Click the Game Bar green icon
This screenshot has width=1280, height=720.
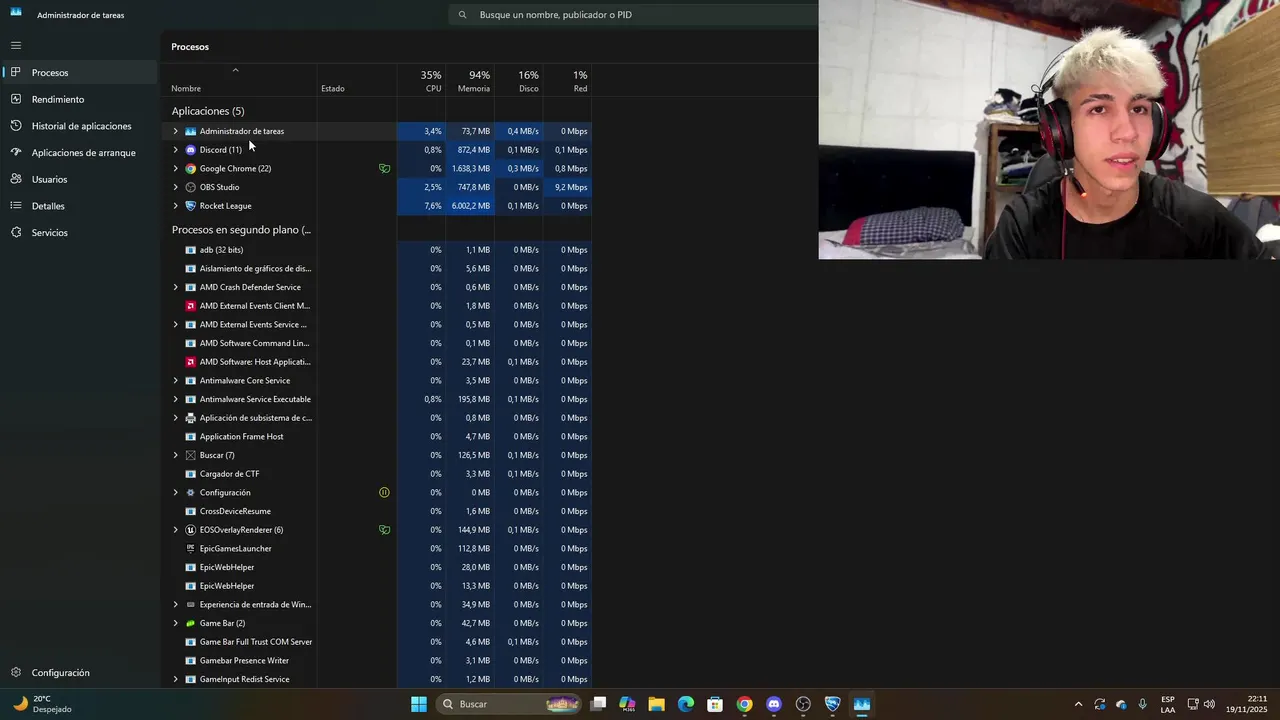191,623
